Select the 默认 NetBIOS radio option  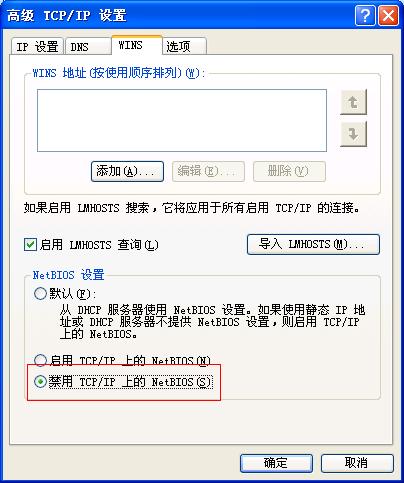tap(40, 294)
